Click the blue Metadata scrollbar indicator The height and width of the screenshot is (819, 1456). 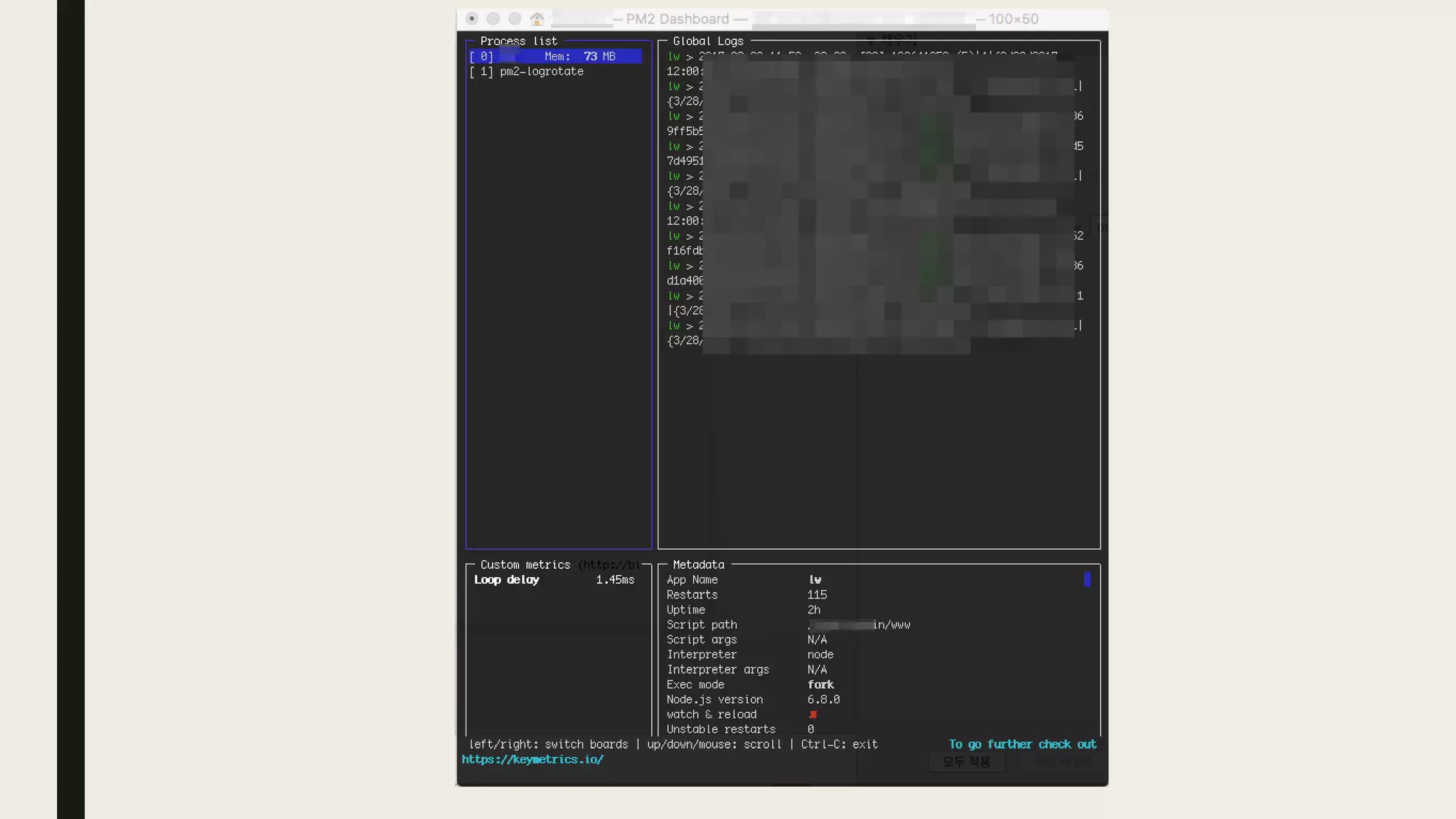click(x=1086, y=579)
